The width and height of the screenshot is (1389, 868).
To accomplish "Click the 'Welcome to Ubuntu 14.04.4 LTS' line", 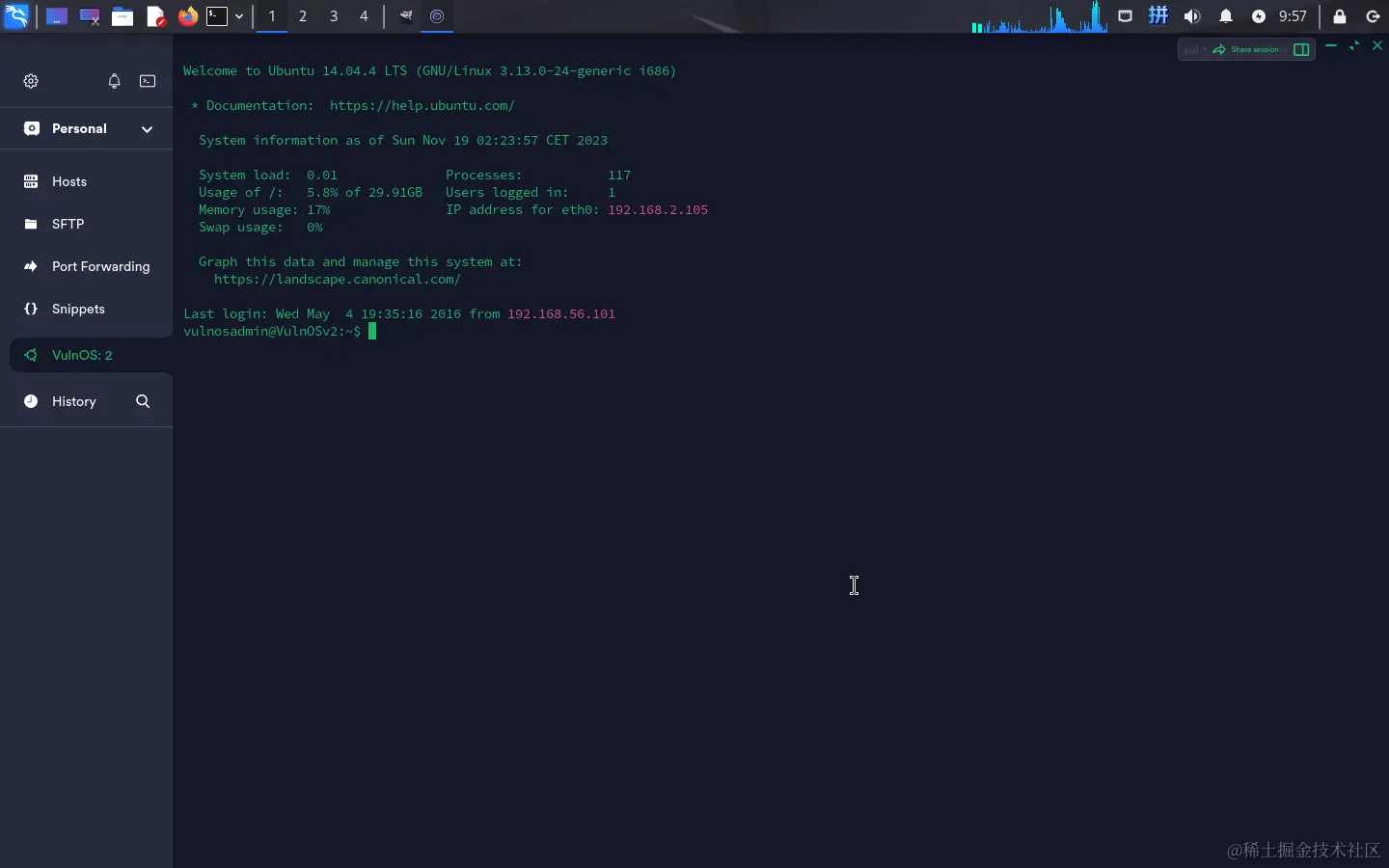I will click(x=430, y=71).
